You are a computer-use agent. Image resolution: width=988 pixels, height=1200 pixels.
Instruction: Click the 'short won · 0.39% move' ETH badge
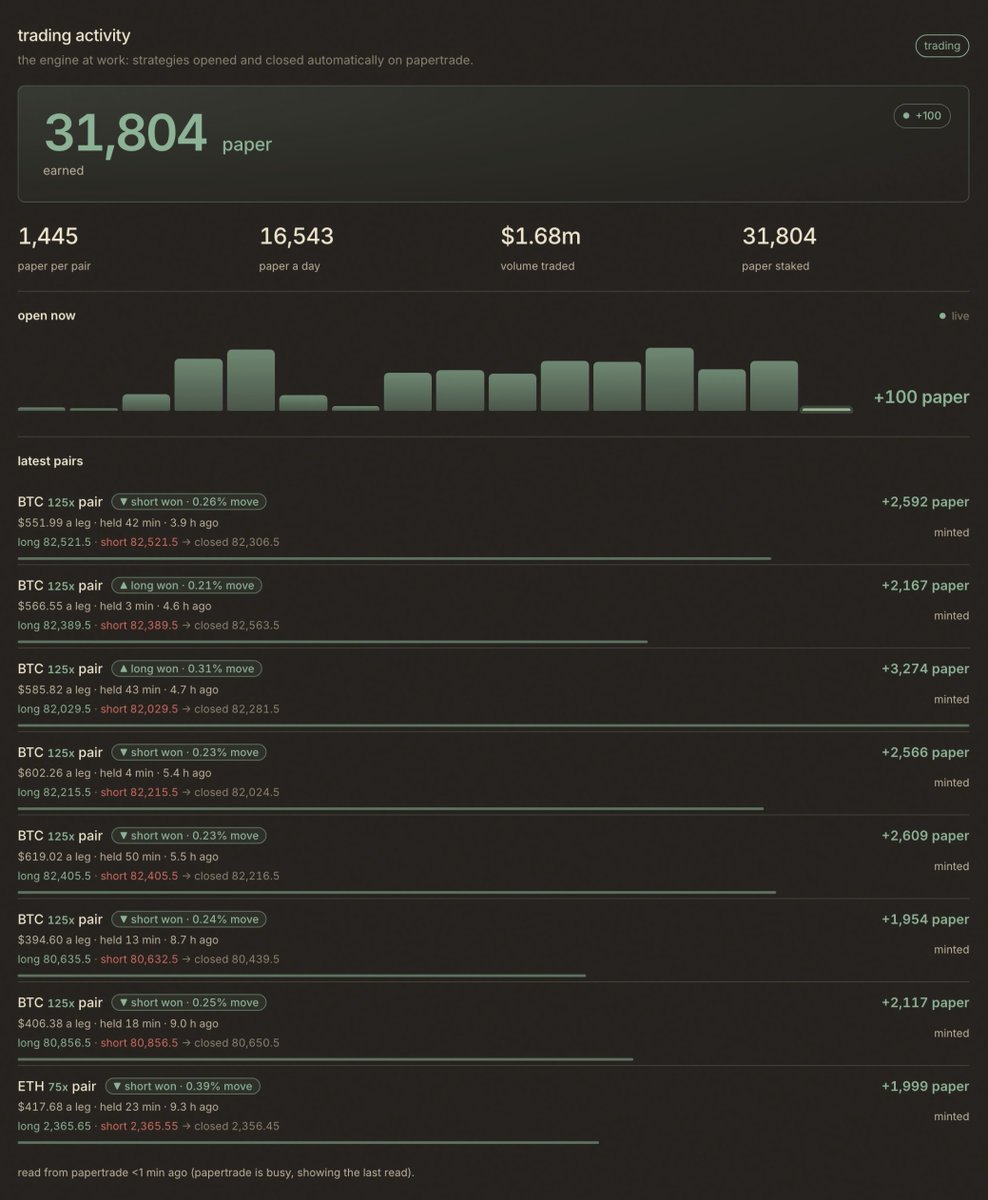pyautogui.click(x=182, y=1086)
